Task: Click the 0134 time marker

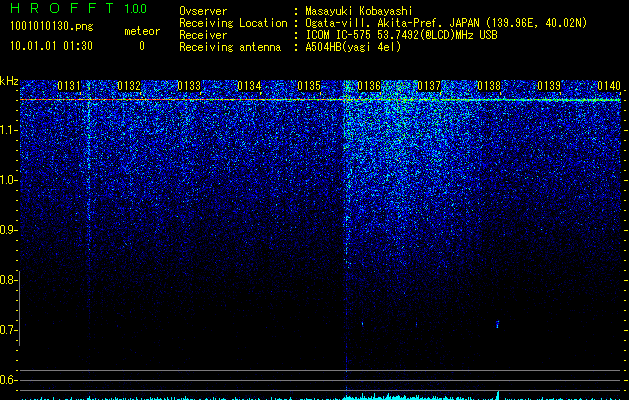Action: click(x=249, y=86)
